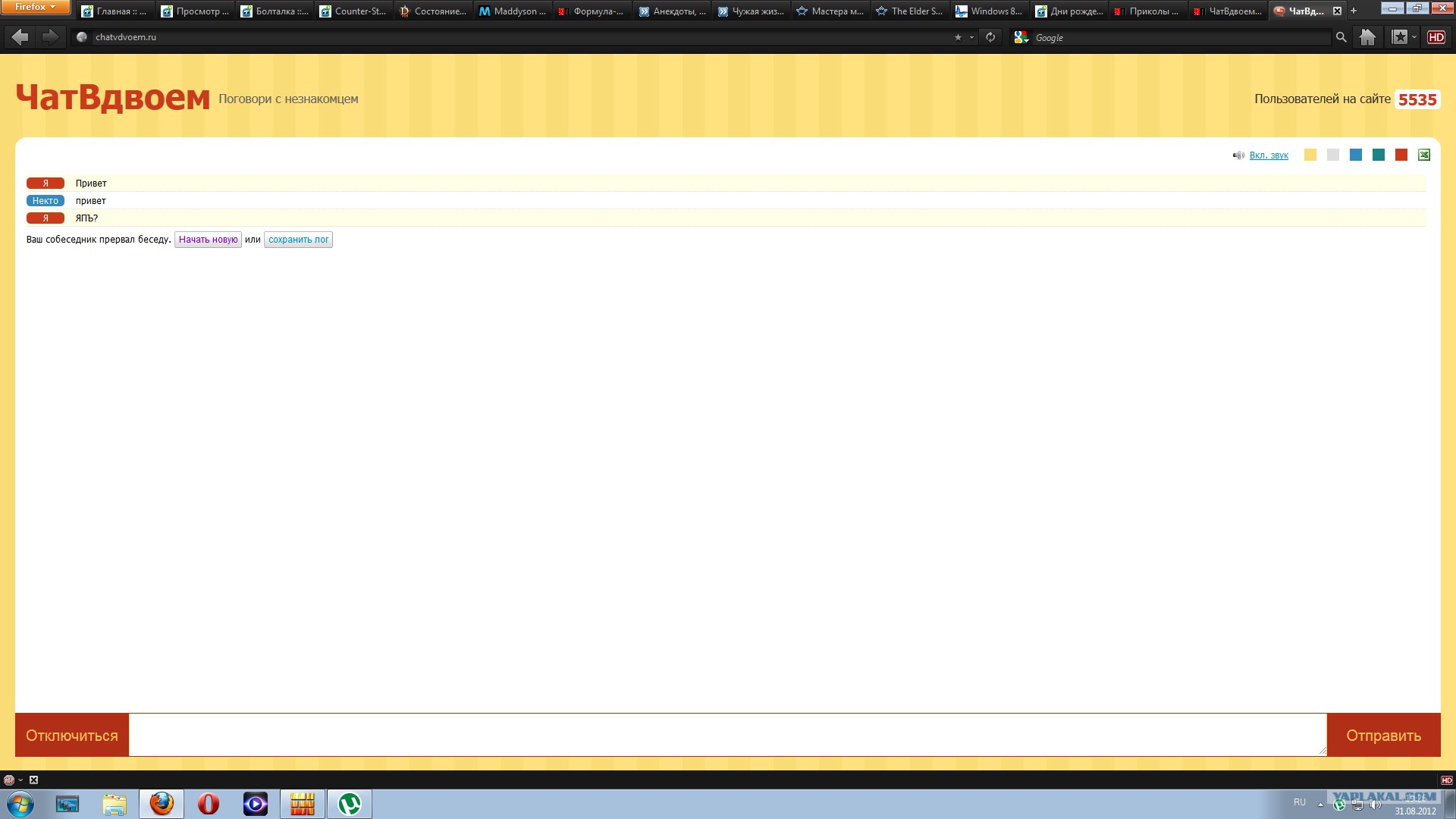Switch to the Windows 8... tab
Image resolution: width=1456 pixels, height=819 pixels.
click(990, 11)
